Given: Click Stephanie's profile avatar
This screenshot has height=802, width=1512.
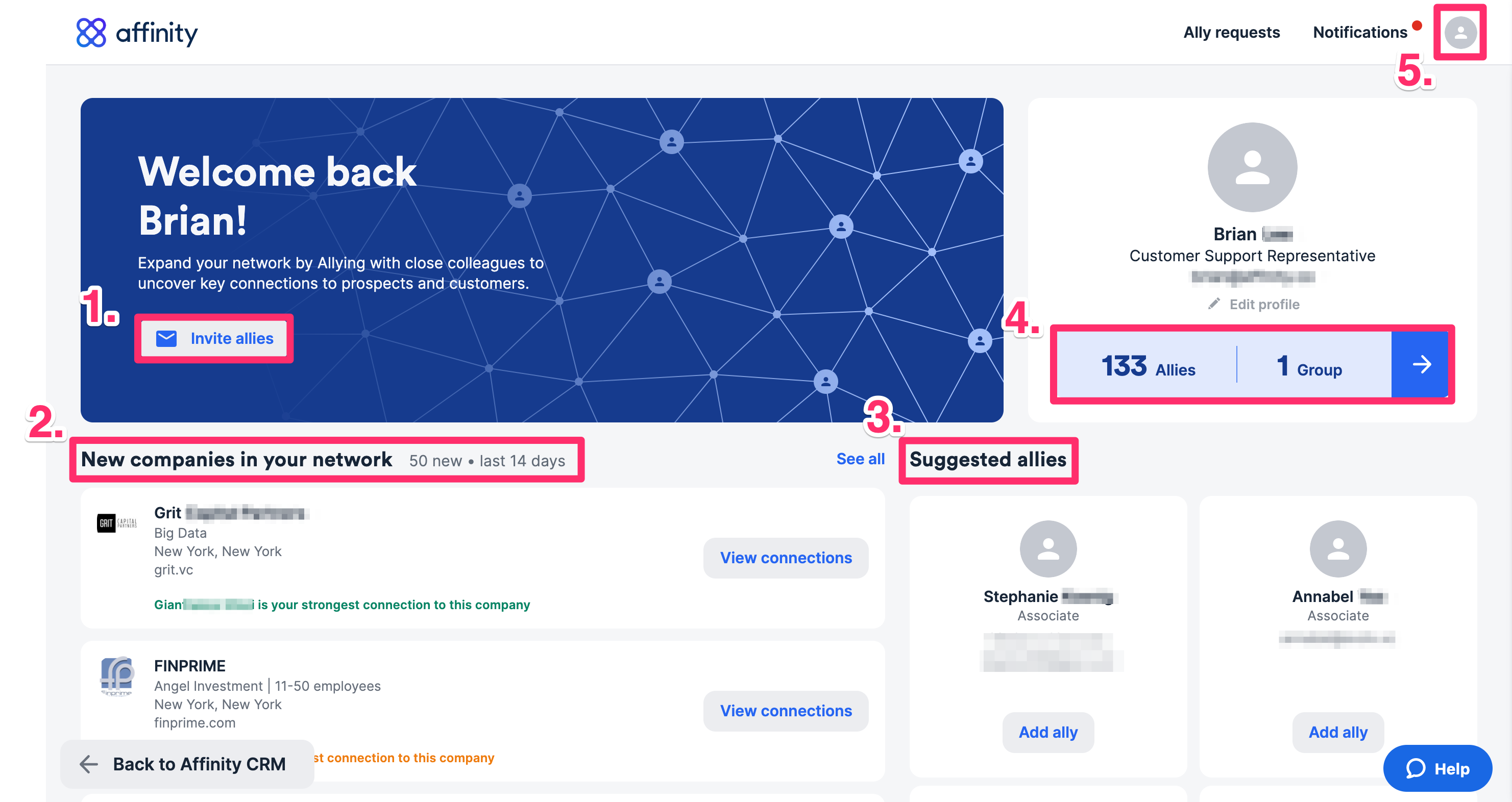Looking at the screenshot, I should click(x=1047, y=548).
